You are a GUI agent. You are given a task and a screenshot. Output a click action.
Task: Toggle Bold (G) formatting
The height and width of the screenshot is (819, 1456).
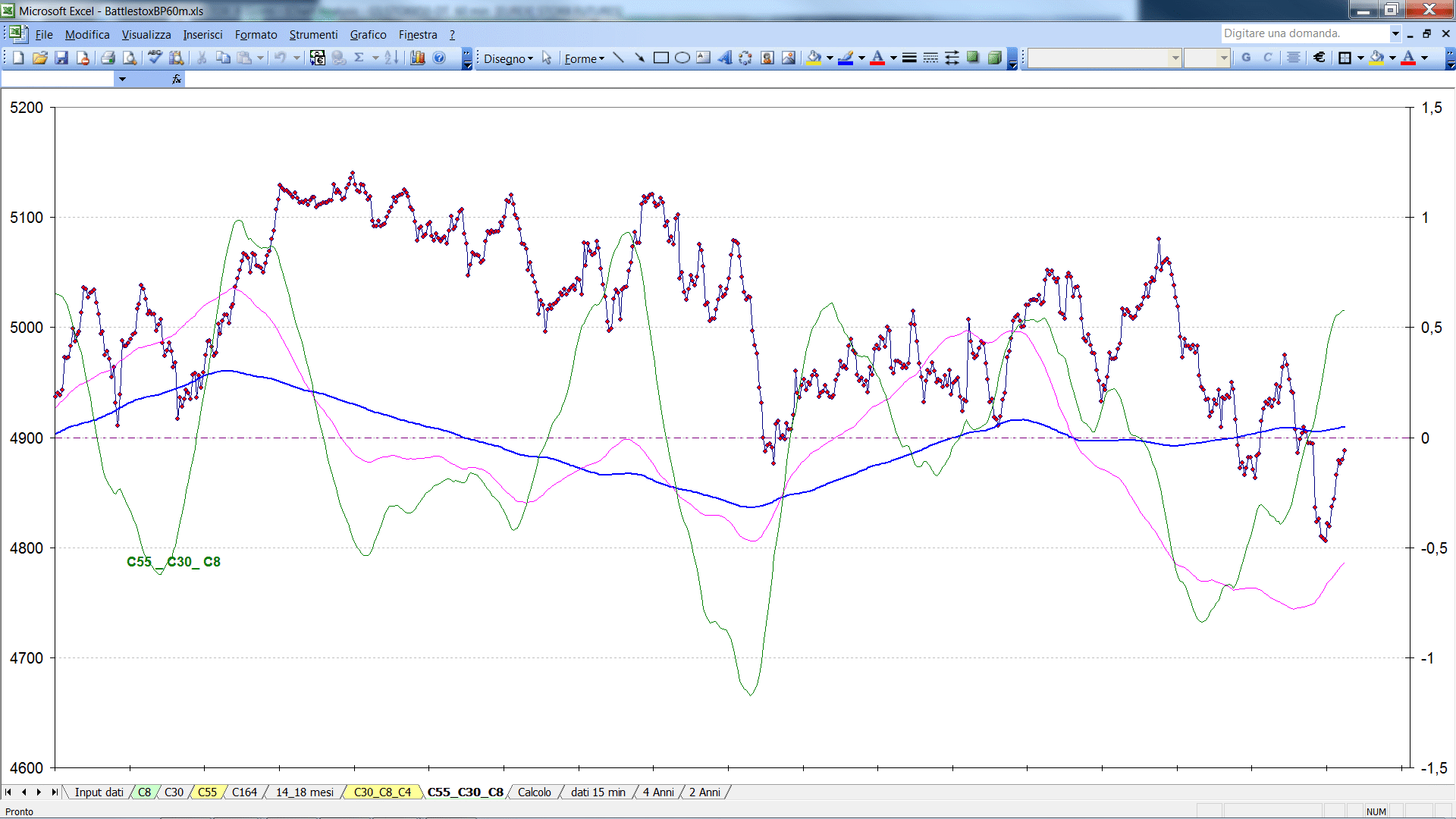click(1246, 58)
